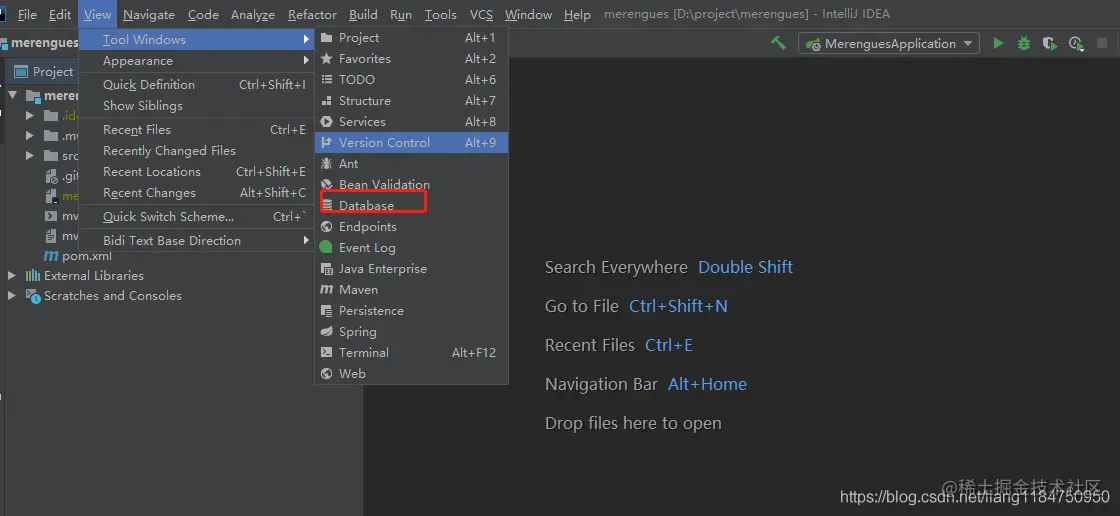Choose Quick Switch Scheme menu entry

pyautogui.click(x=196, y=217)
